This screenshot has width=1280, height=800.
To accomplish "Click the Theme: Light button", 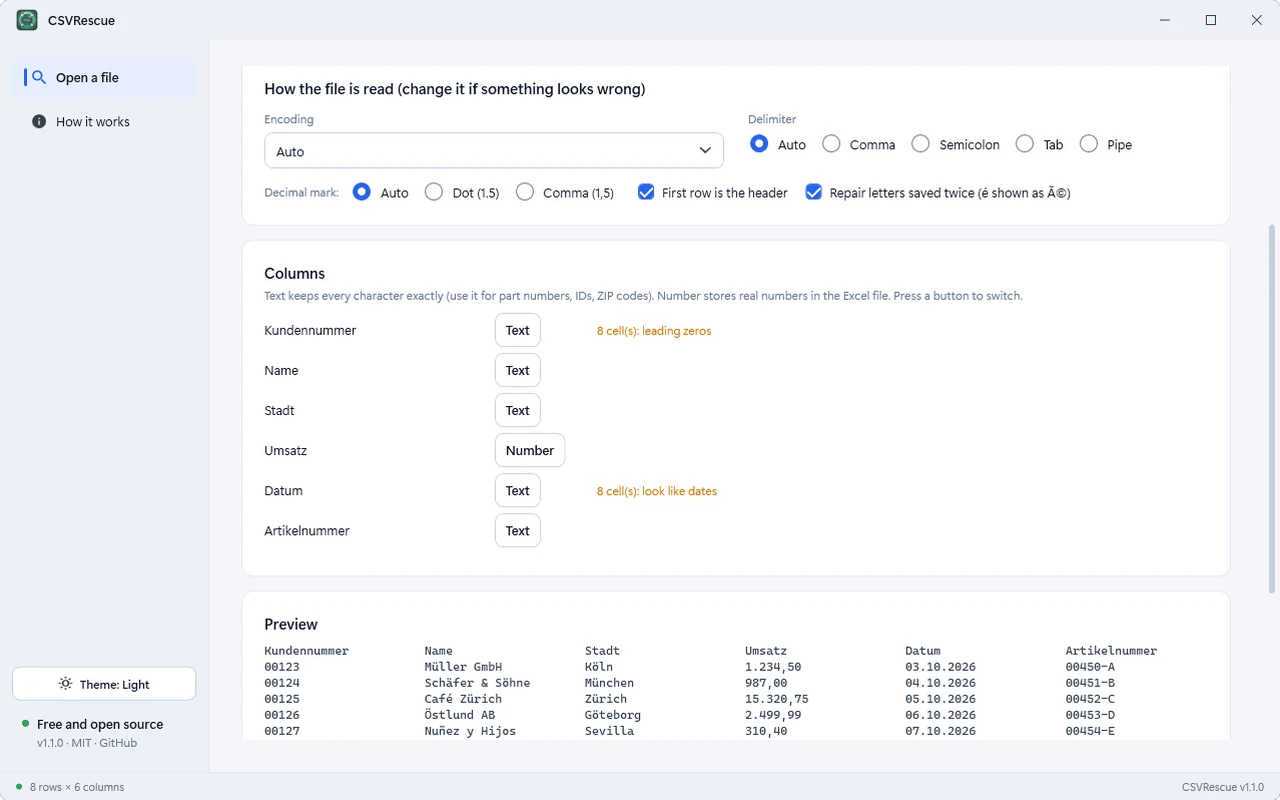I will (x=104, y=684).
